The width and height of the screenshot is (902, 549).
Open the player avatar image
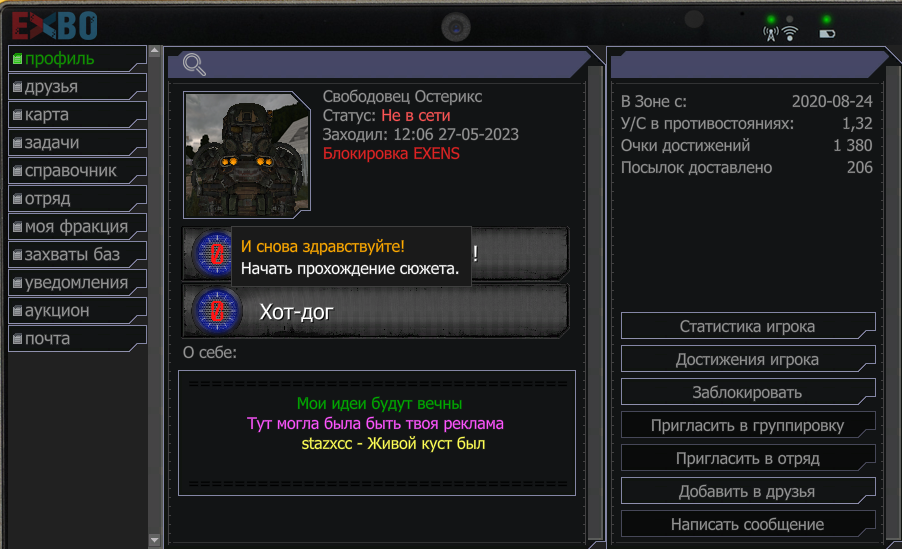point(247,155)
